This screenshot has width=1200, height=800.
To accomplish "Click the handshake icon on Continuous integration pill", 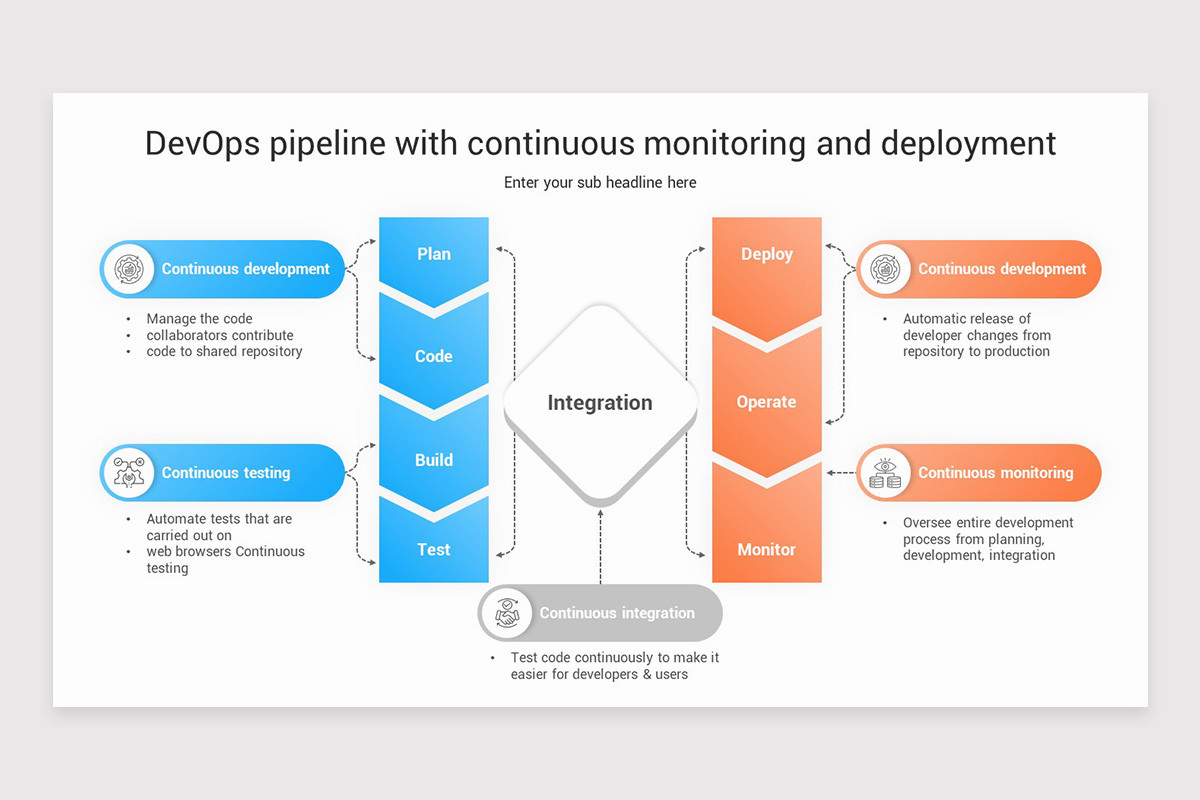I will click(x=506, y=613).
